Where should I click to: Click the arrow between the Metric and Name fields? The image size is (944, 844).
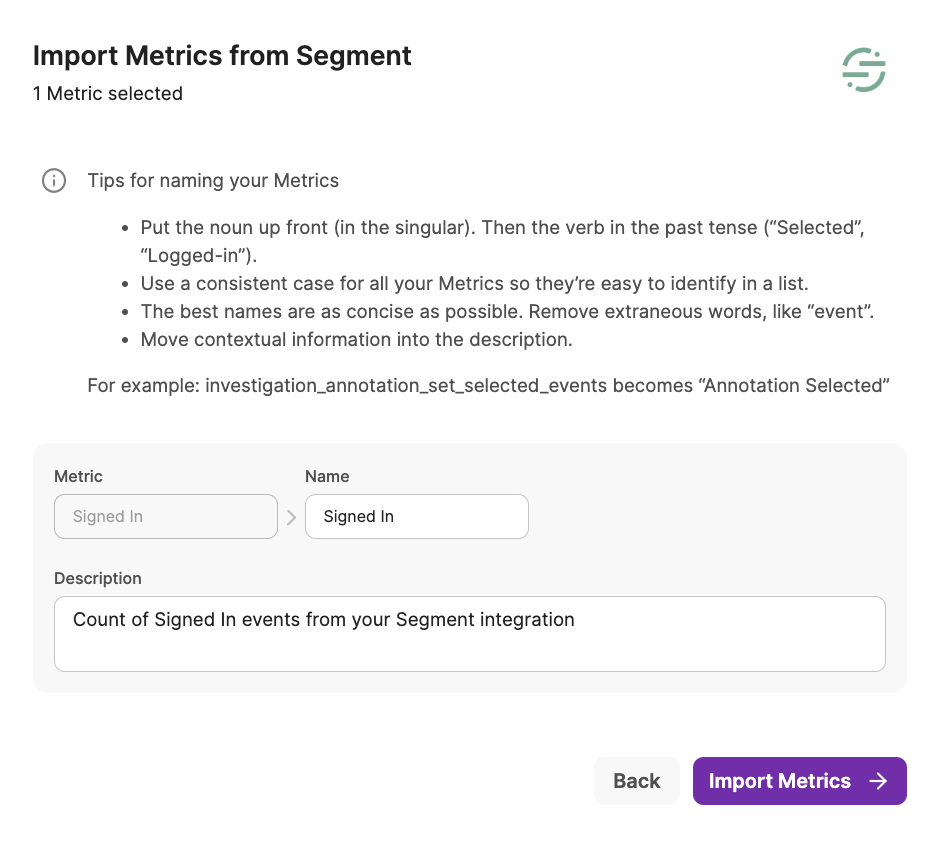(291, 517)
